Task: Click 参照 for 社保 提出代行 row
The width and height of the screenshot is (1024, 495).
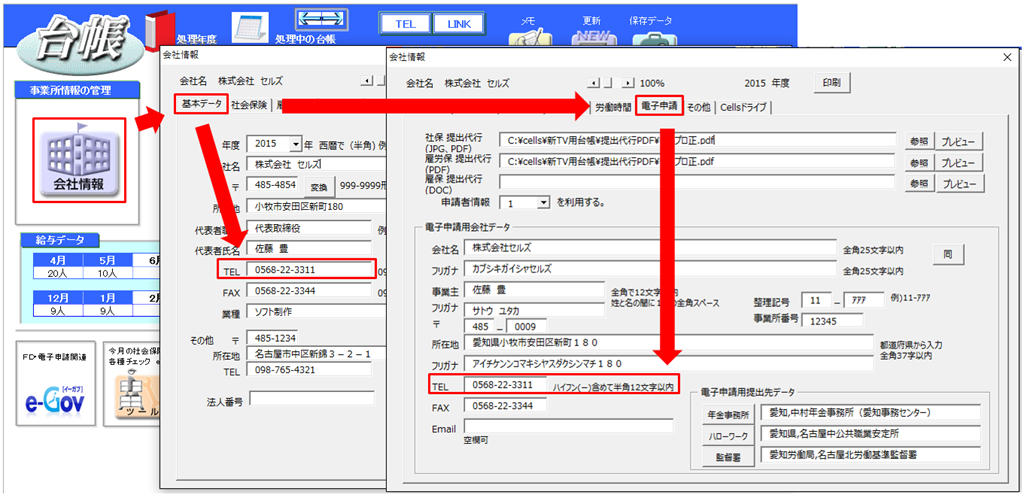Action: tap(918, 141)
